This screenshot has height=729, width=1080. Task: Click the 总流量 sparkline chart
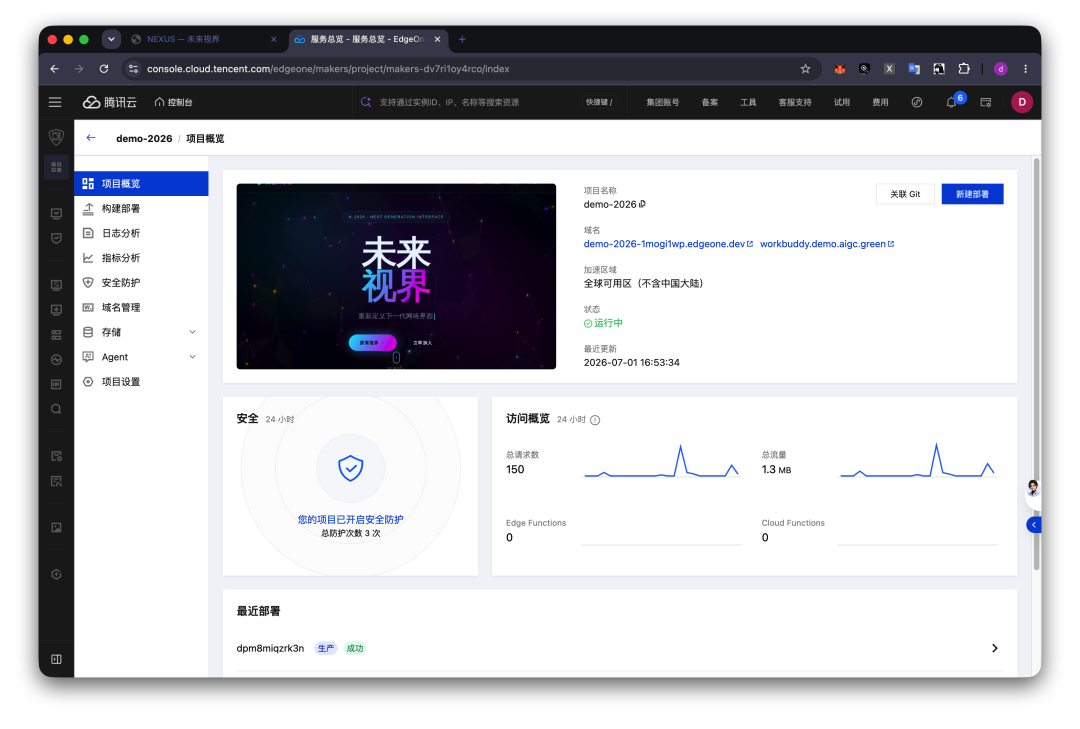(x=917, y=462)
